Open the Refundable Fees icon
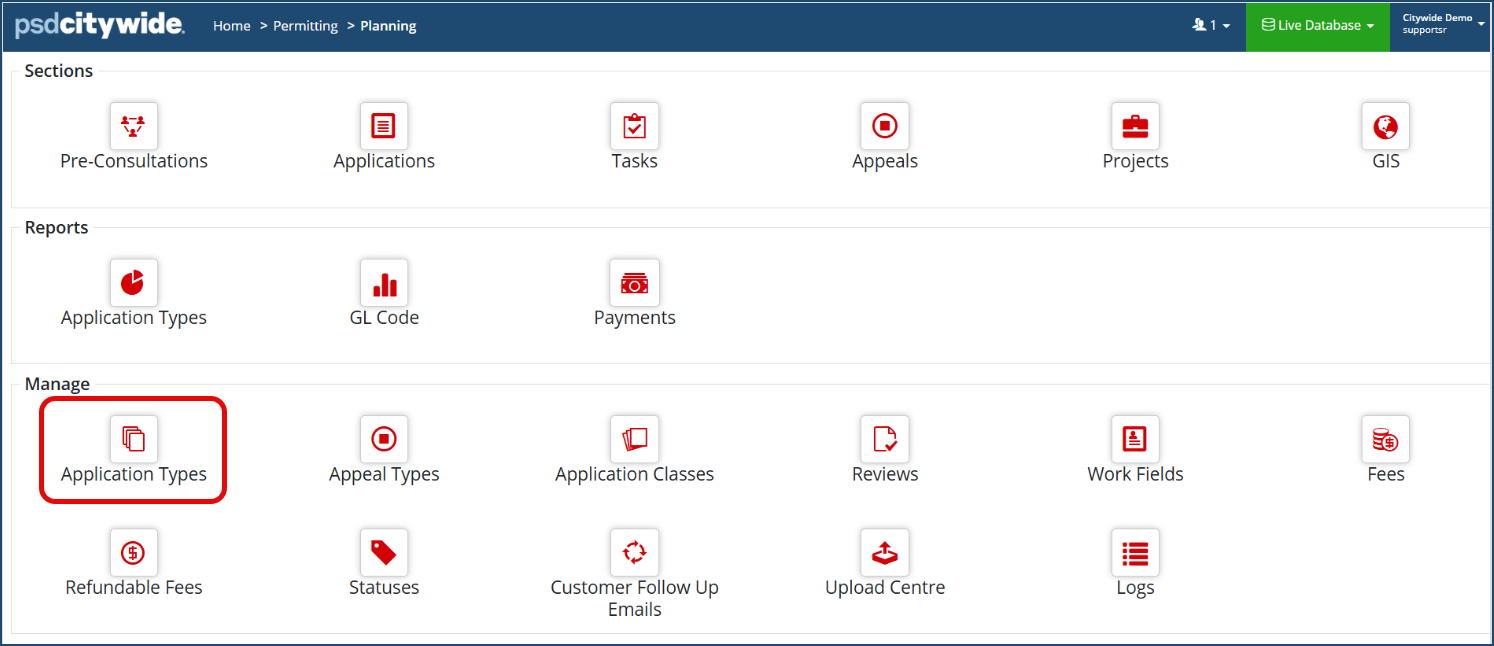 [134, 553]
